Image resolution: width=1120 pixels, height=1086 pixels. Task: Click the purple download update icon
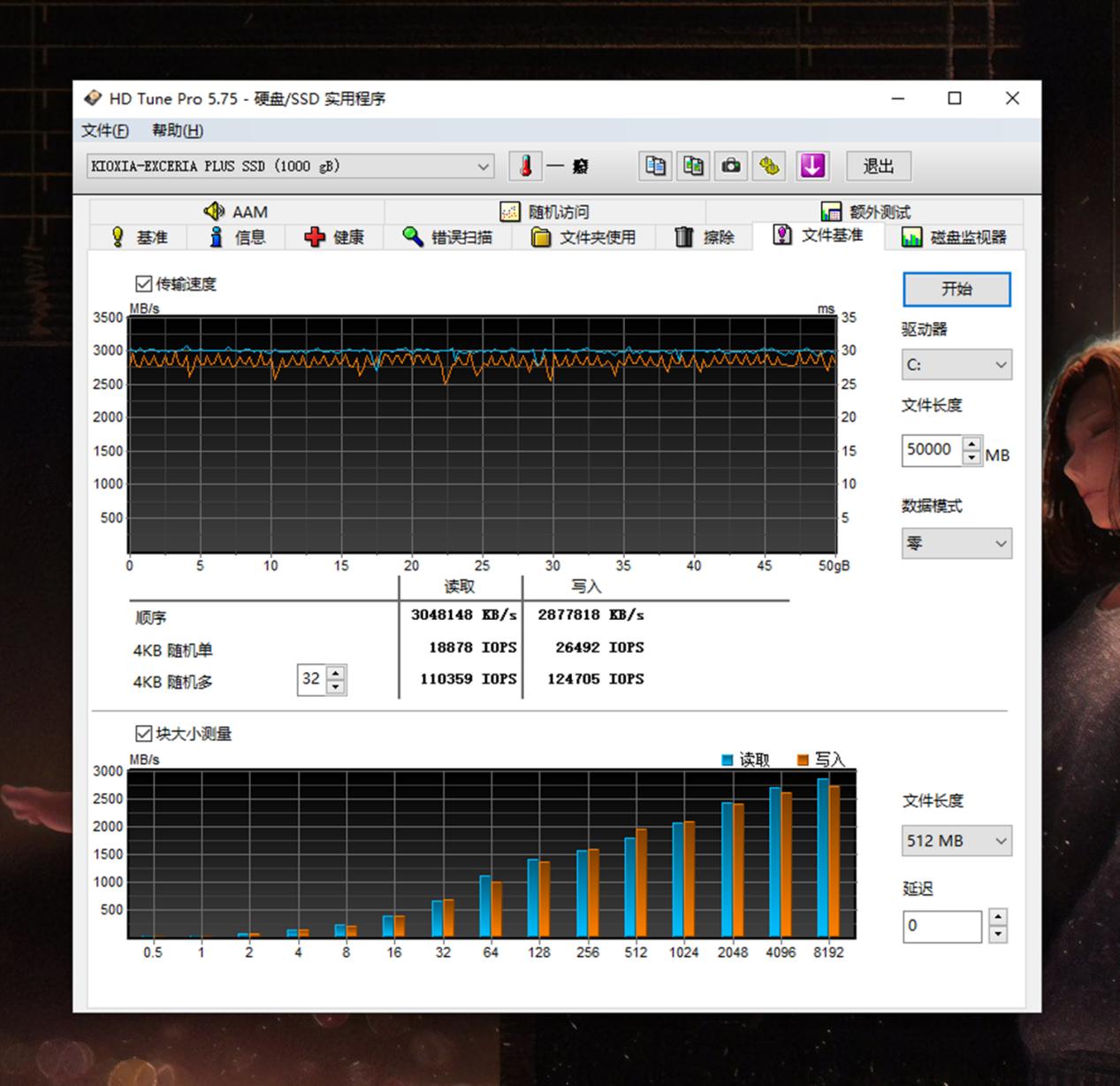(x=812, y=166)
